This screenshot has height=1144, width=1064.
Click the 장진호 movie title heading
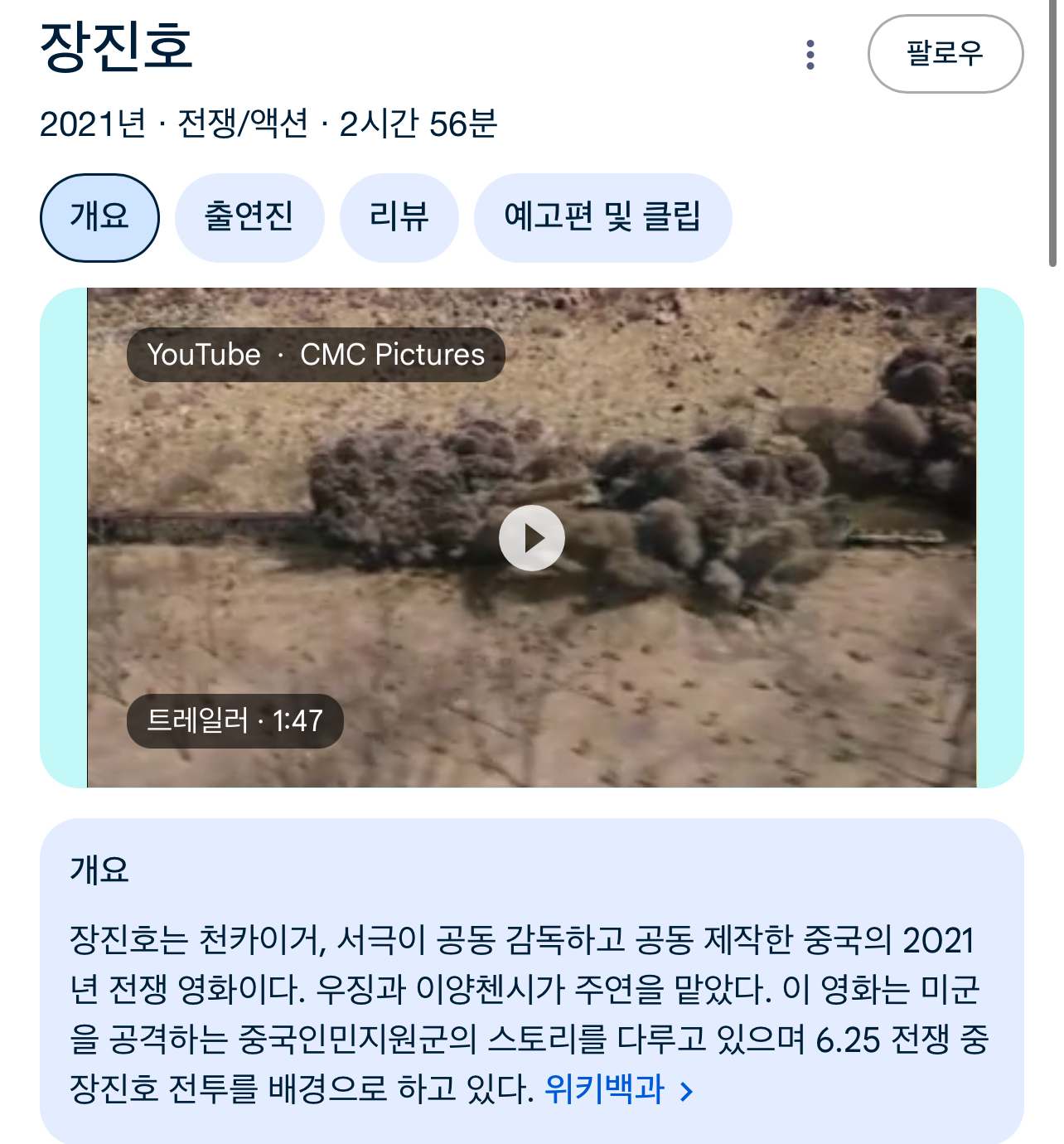[116, 46]
